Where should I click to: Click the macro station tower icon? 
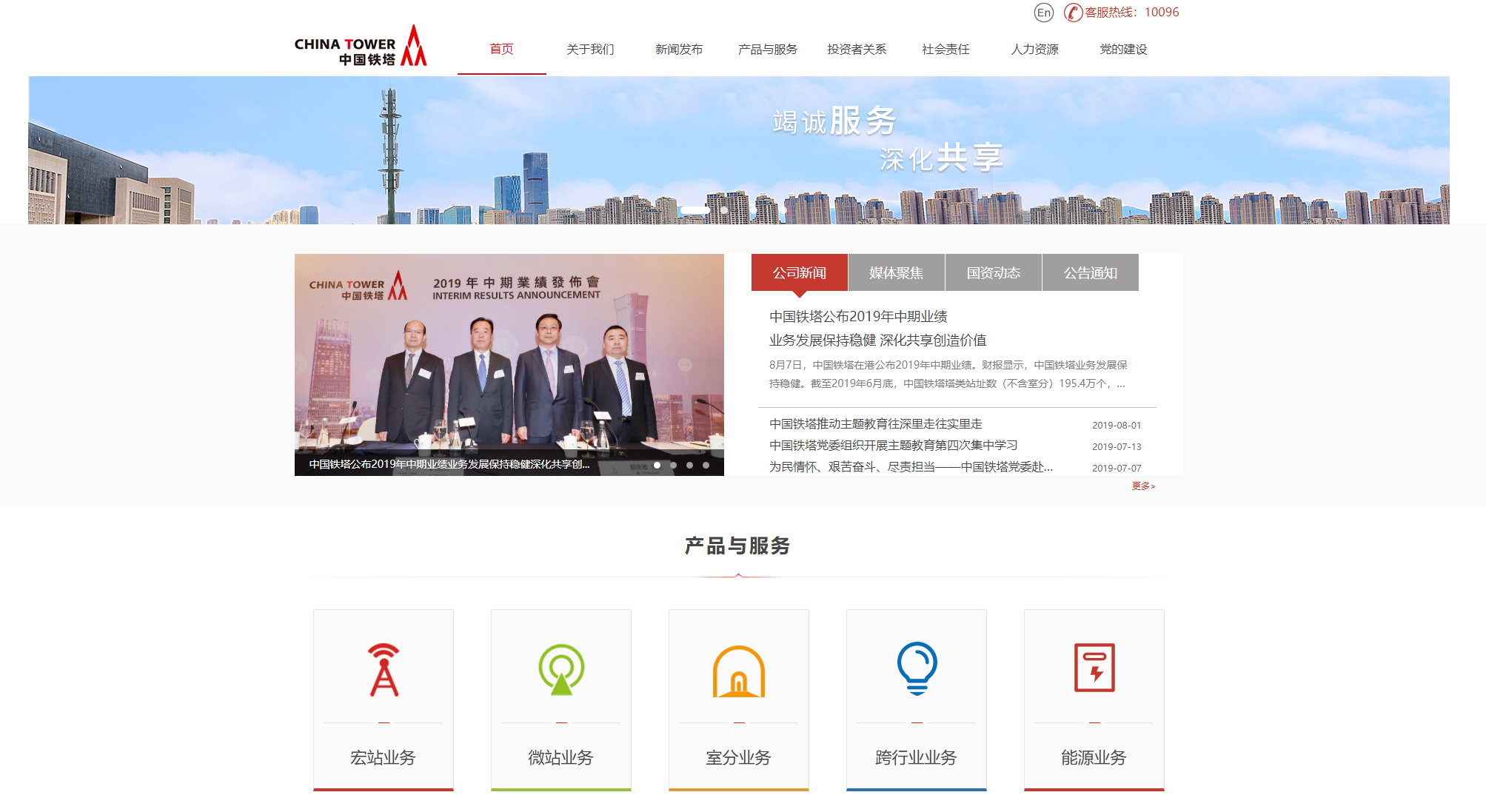[x=384, y=670]
